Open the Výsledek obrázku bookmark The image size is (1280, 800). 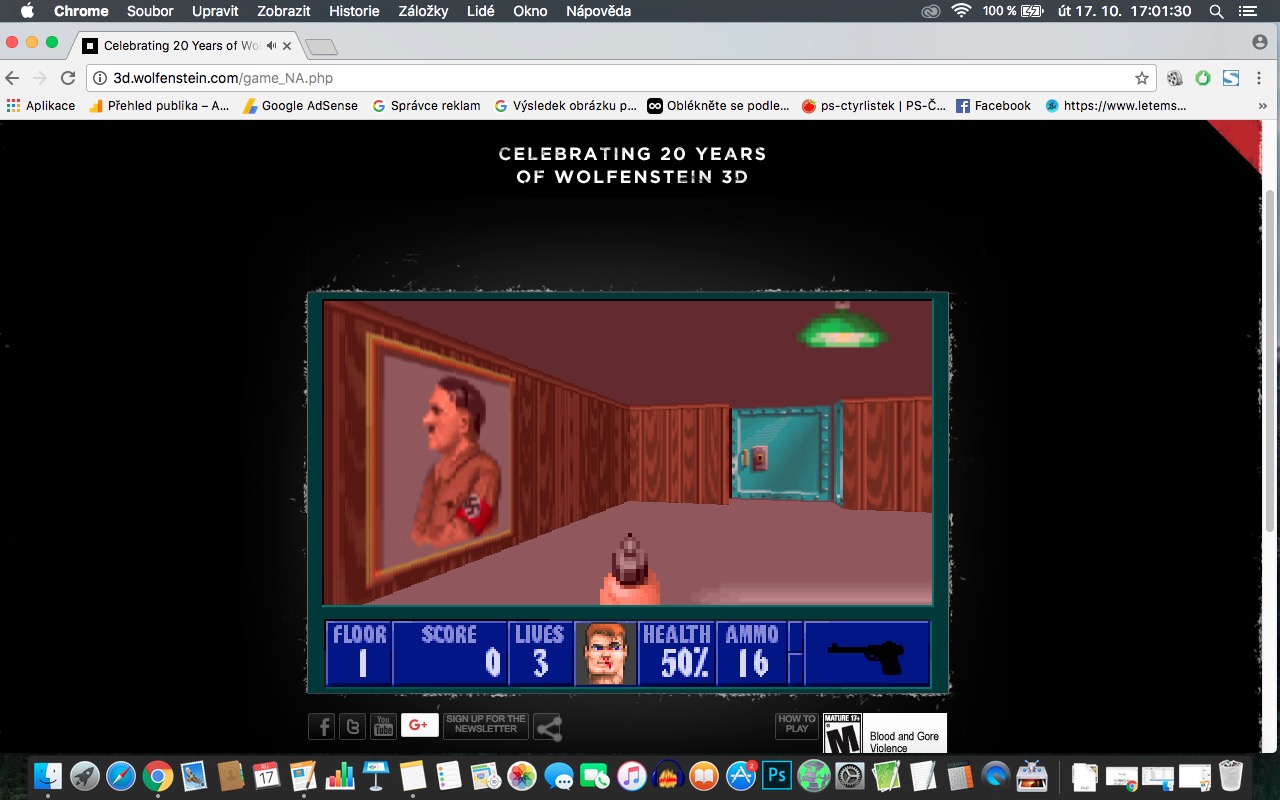coord(565,105)
